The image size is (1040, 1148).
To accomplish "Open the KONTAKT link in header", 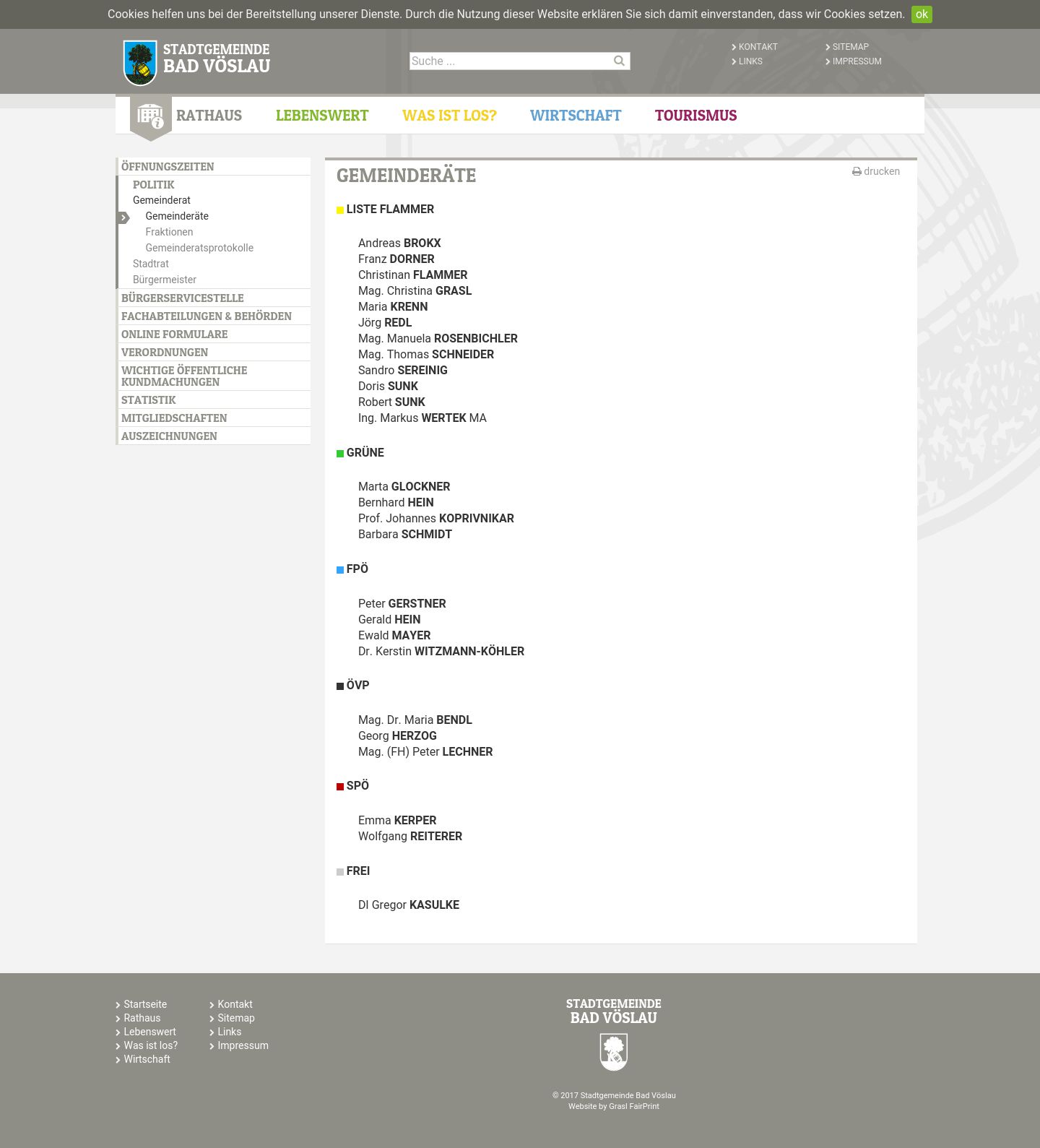I will click(758, 47).
